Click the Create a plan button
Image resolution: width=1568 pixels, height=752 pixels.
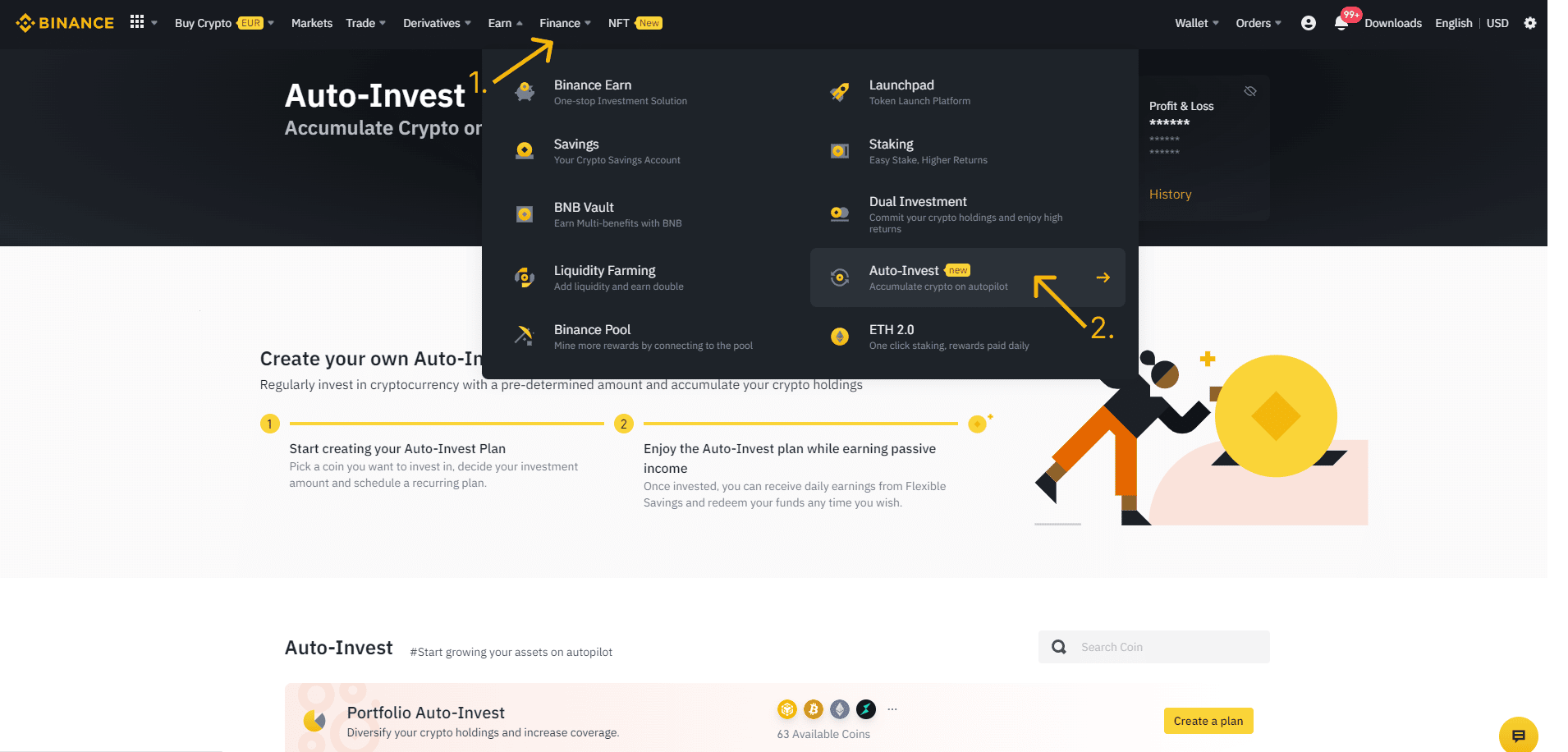[x=1208, y=721]
